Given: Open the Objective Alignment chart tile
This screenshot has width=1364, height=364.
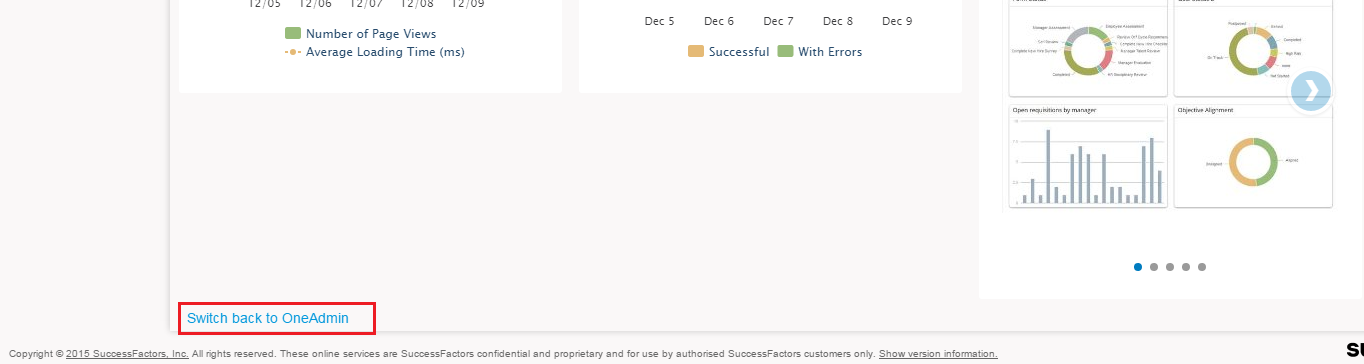Looking at the screenshot, I should (1253, 156).
